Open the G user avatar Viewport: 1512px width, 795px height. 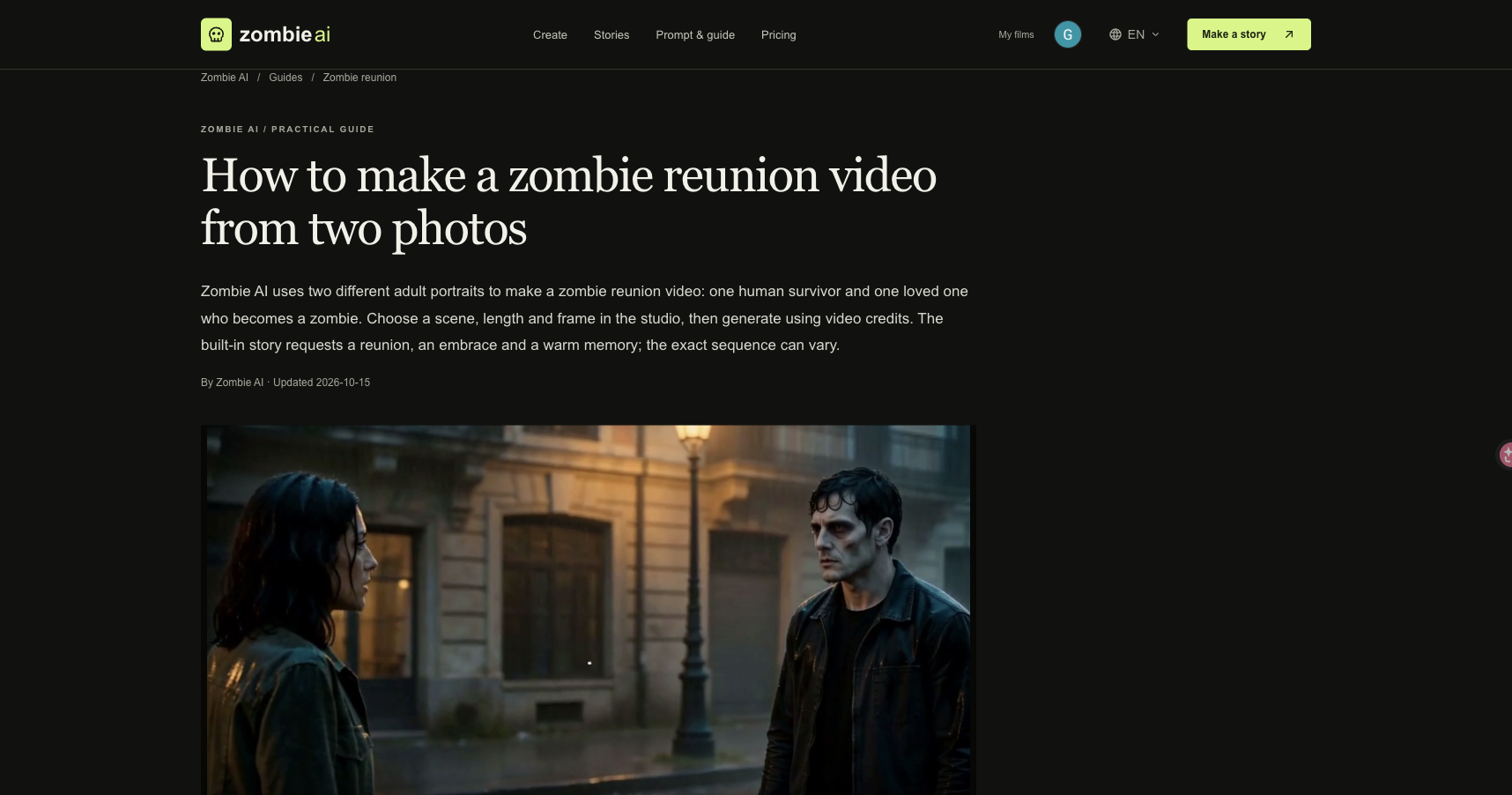[x=1067, y=34]
